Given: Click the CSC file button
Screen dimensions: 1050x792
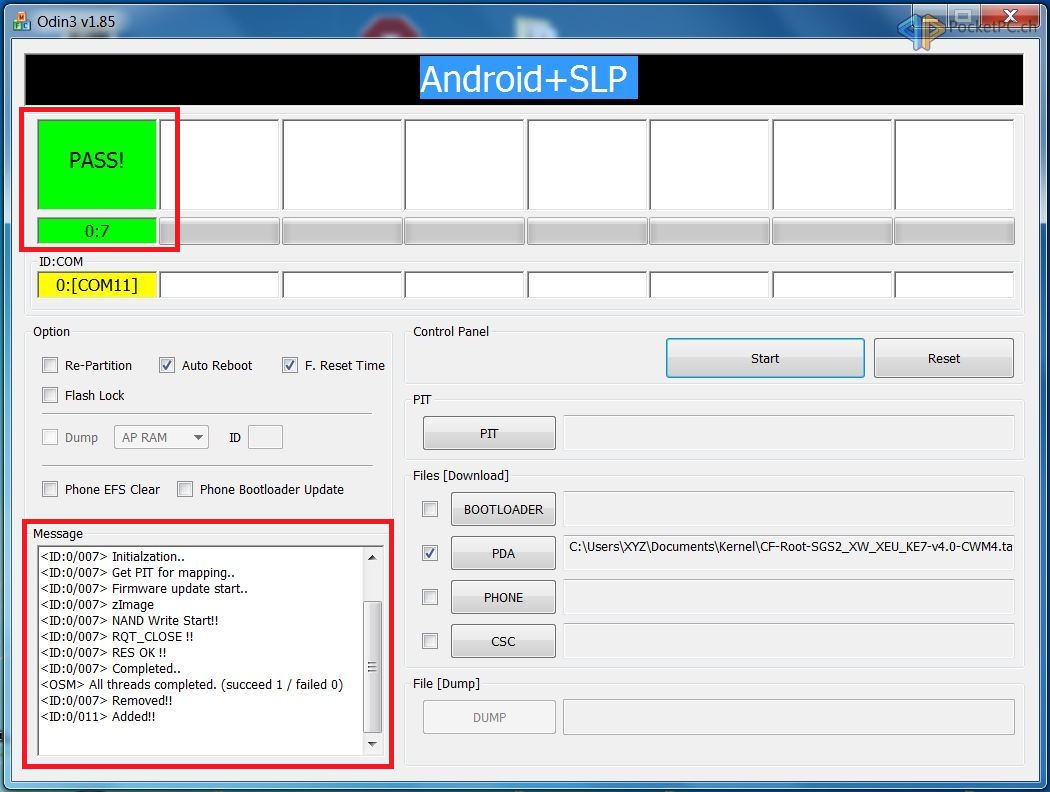Looking at the screenshot, I should tap(504, 641).
